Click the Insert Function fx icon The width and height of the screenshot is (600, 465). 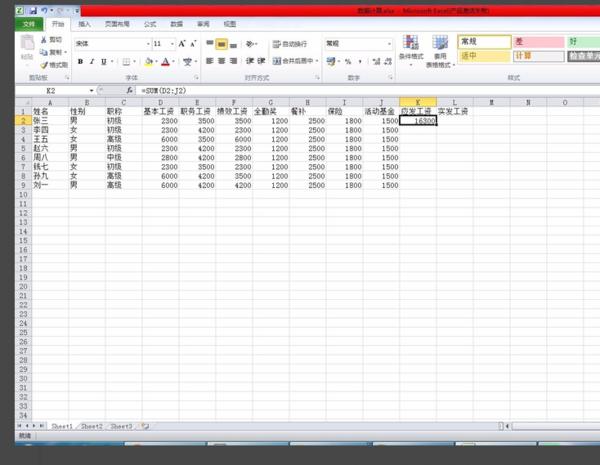point(130,91)
